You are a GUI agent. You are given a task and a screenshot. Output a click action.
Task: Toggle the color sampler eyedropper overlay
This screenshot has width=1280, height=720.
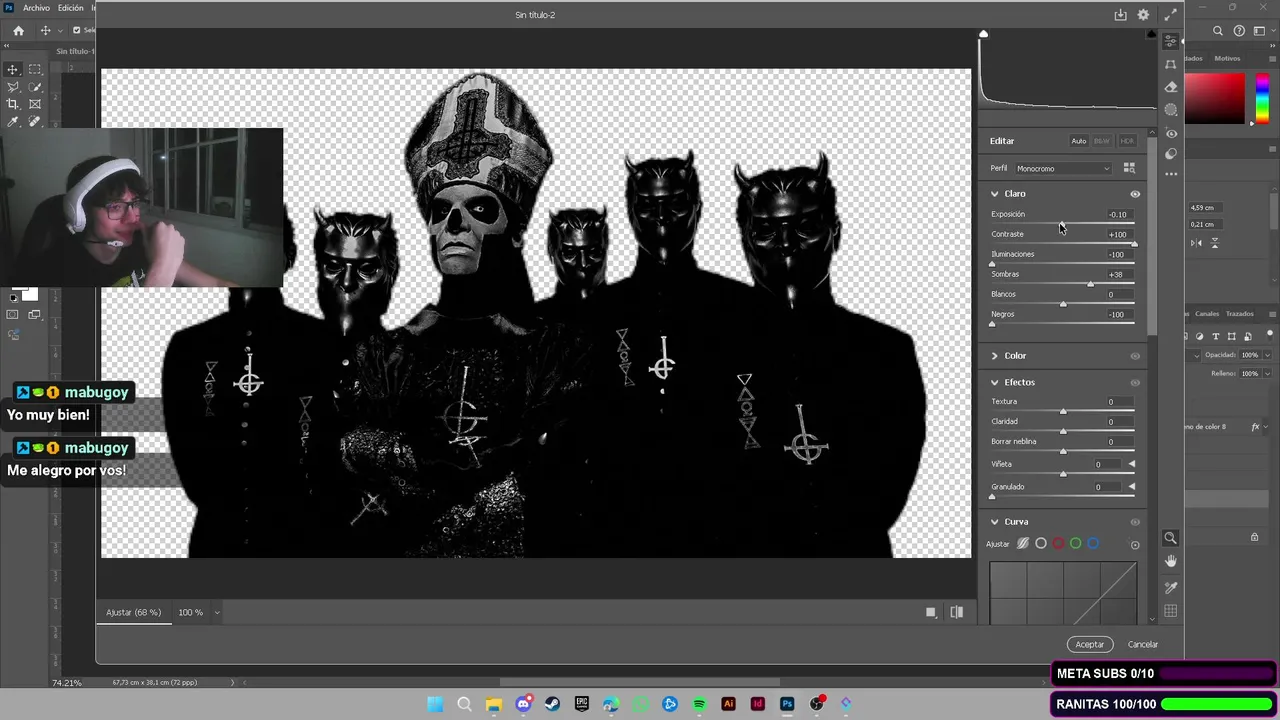pyautogui.click(x=1171, y=587)
